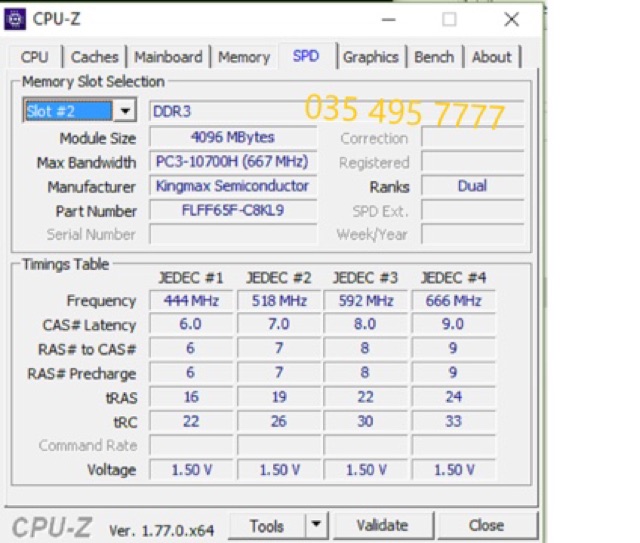Screen dimensions: 640x543
Task: Click CAS# Latency value 9.0
Action: (453, 324)
